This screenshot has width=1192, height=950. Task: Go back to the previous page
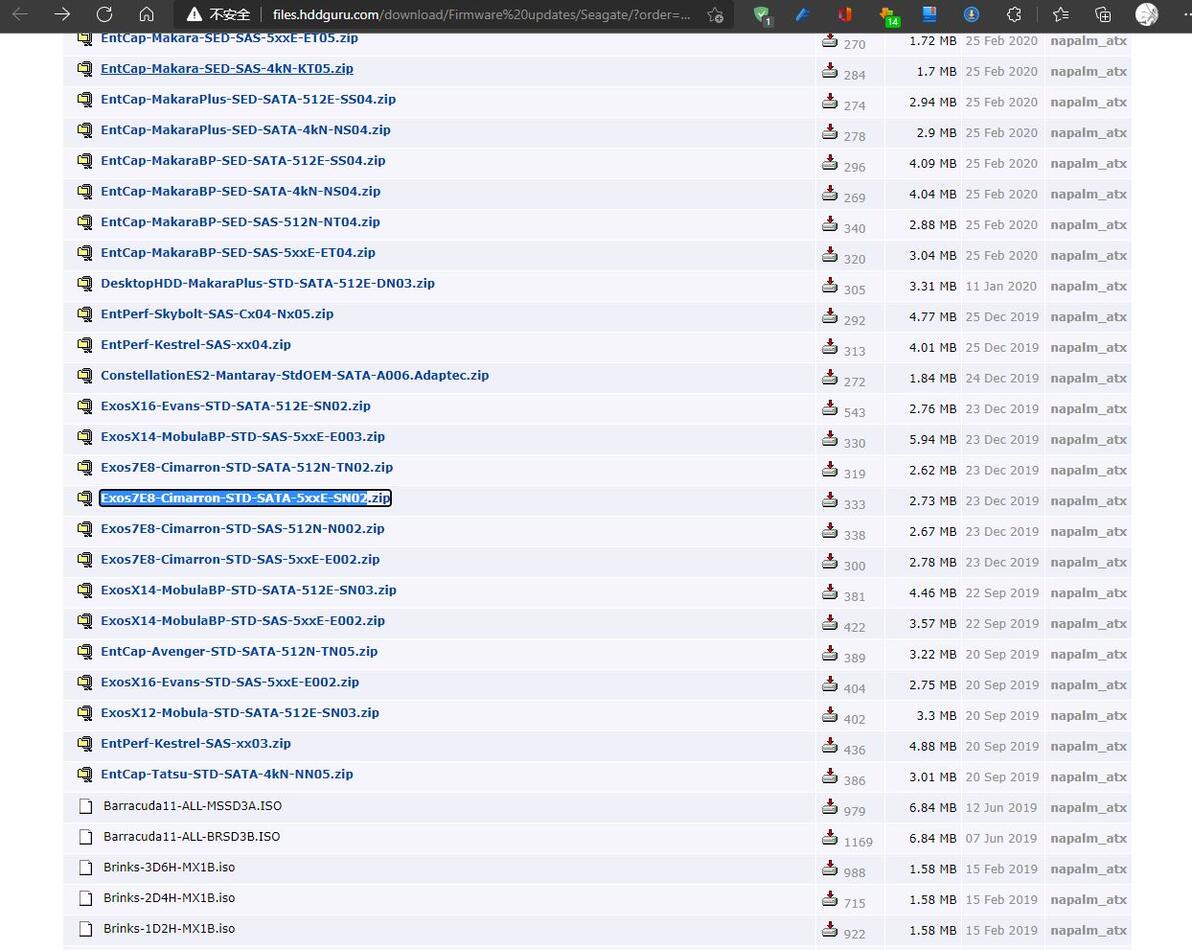[x=21, y=14]
